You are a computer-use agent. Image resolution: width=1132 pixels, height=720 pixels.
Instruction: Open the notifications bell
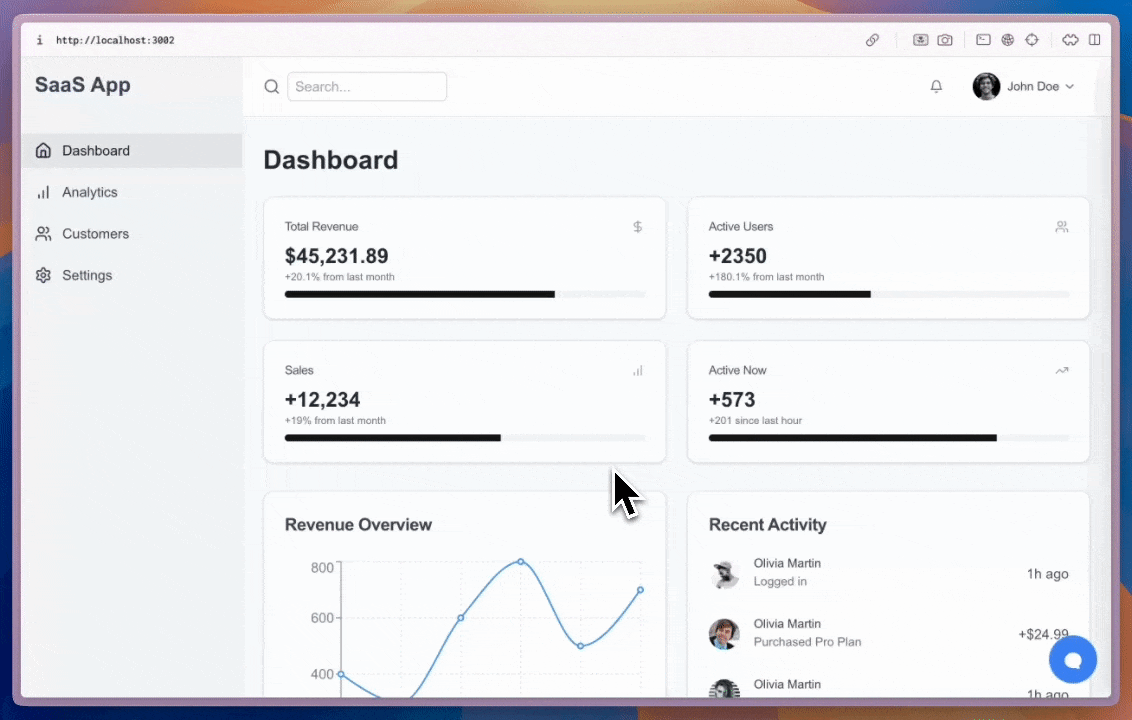click(x=936, y=87)
